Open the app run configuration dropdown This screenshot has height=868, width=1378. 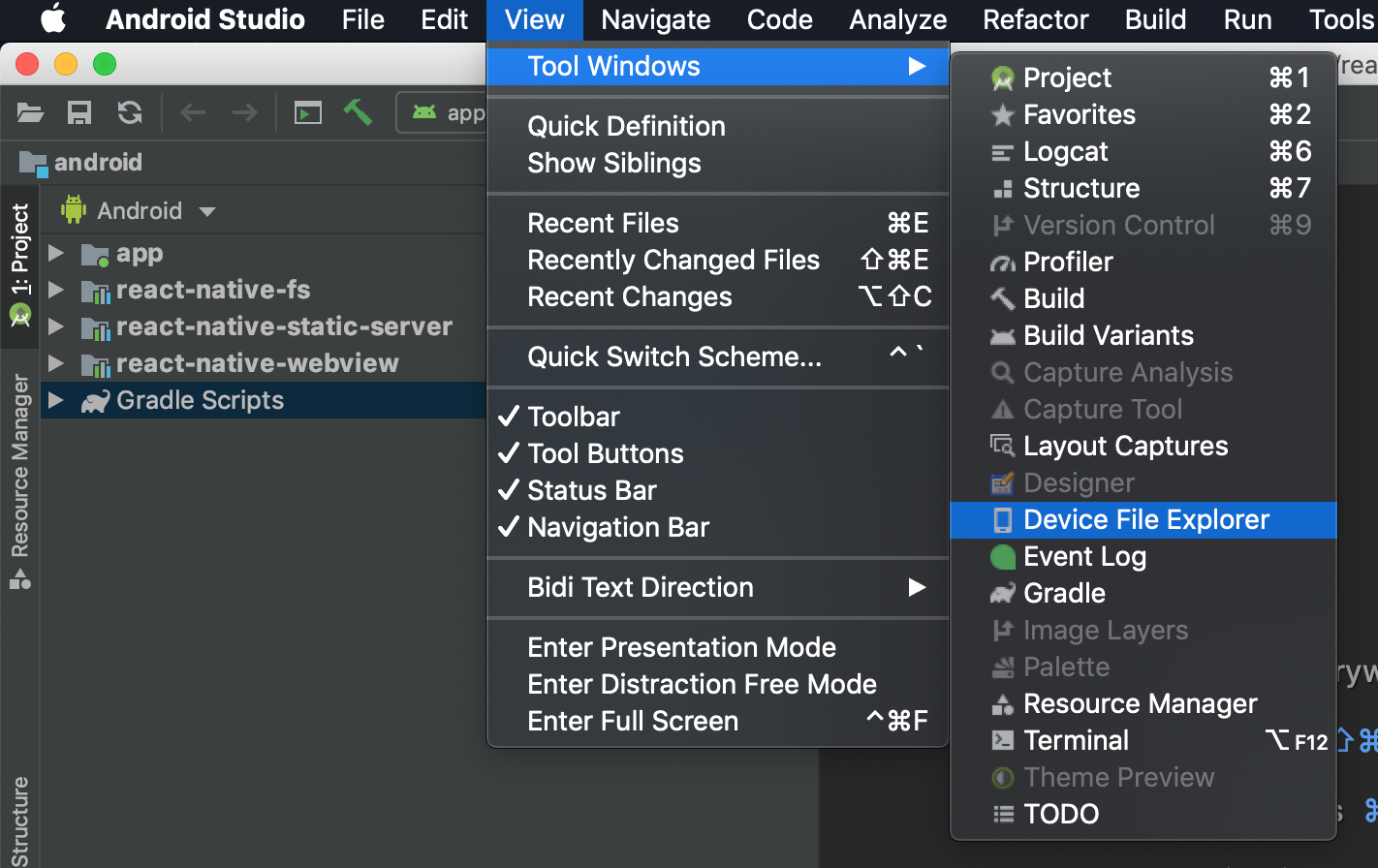click(x=444, y=112)
